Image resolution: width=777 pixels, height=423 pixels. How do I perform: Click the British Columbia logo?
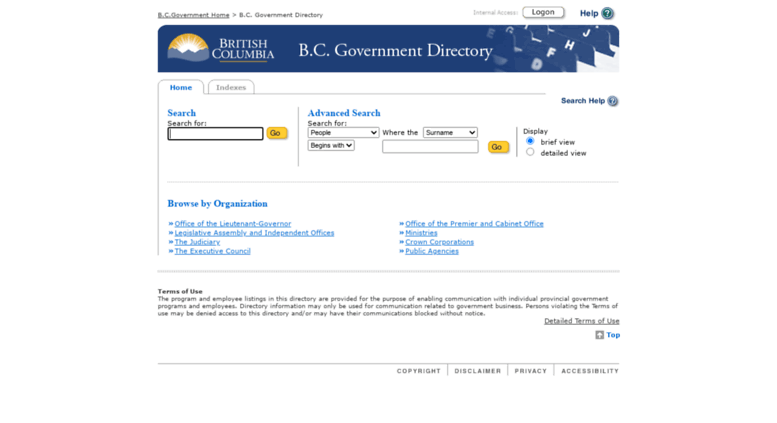pyautogui.click(x=221, y=49)
